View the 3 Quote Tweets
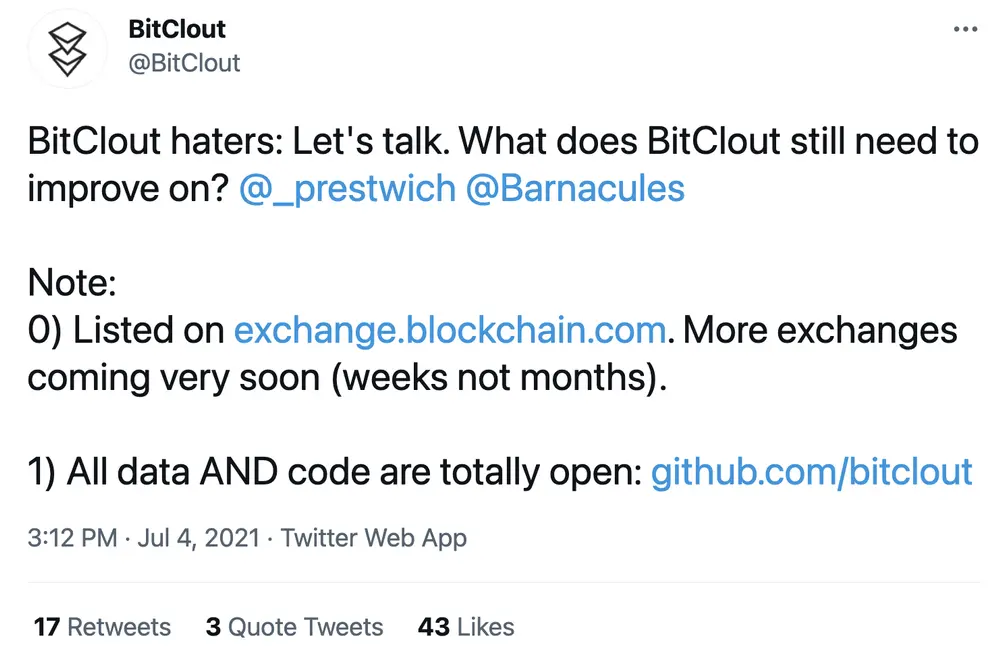 pos(294,627)
